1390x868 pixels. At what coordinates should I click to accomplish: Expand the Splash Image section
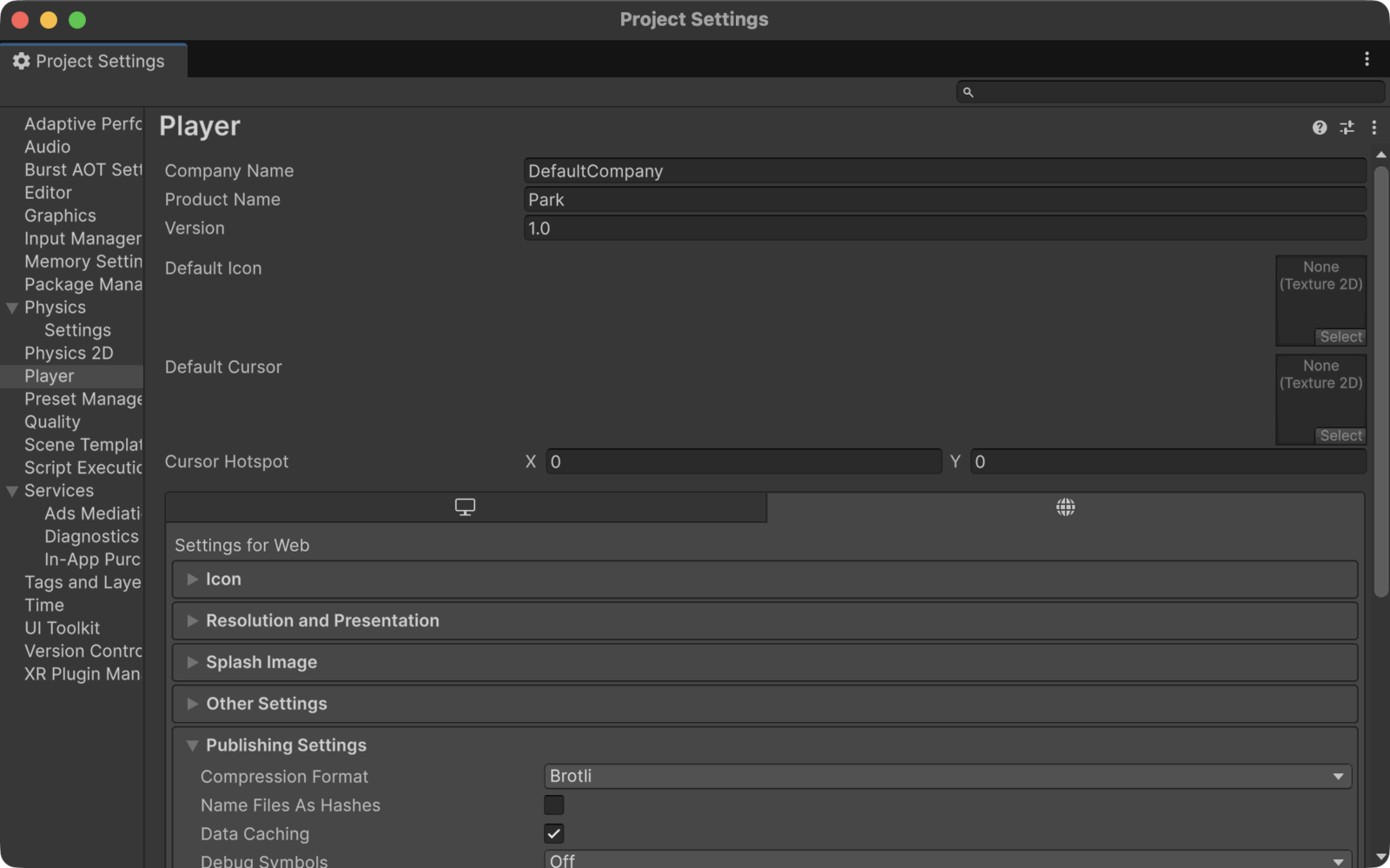tap(764, 663)
